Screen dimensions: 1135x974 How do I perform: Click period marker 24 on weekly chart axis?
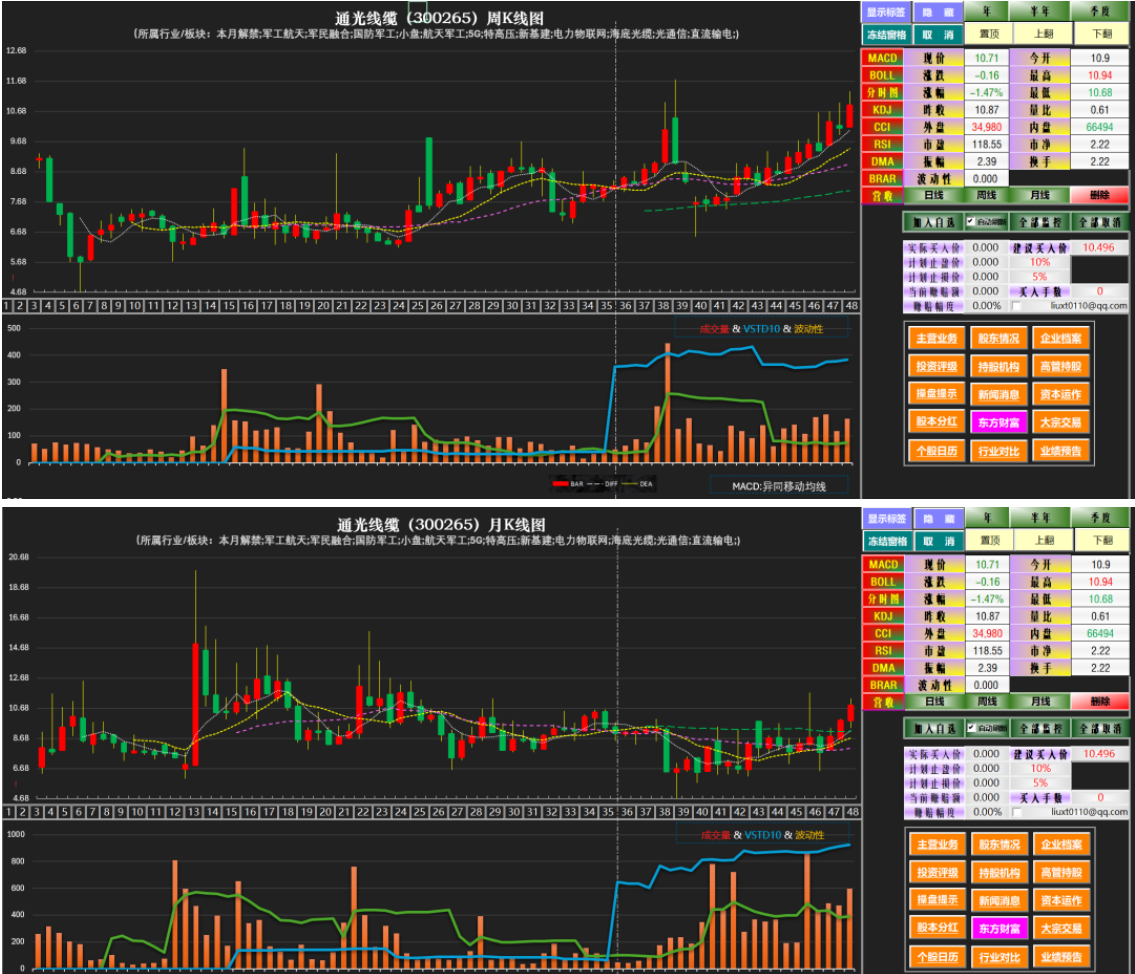(x=399, y=306)
